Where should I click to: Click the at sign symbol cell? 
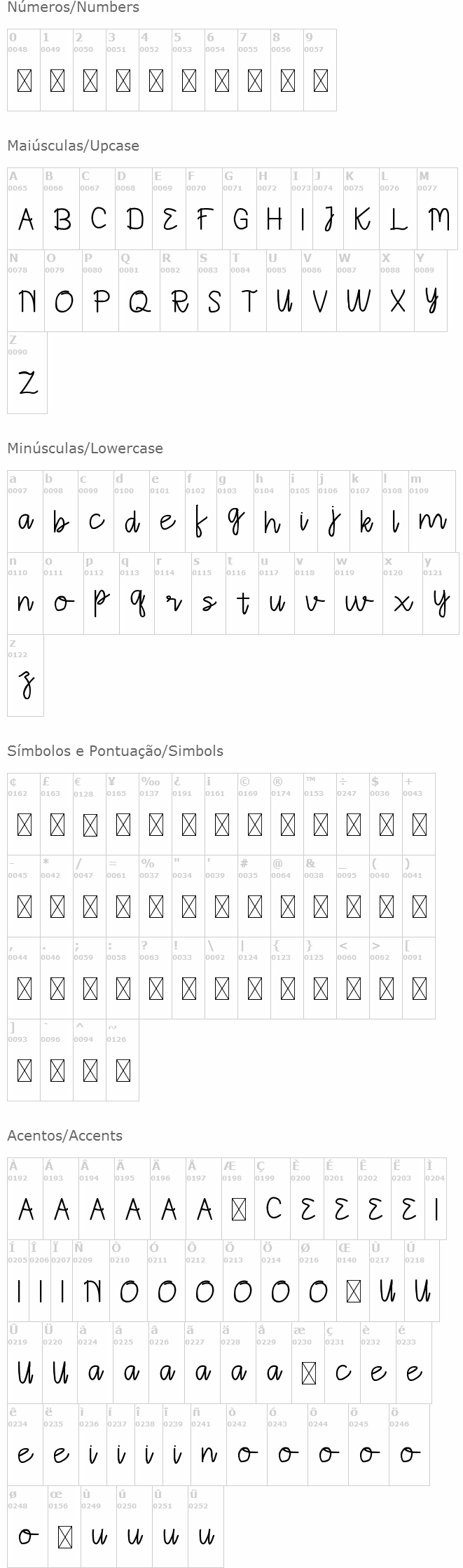coord(287,896)
